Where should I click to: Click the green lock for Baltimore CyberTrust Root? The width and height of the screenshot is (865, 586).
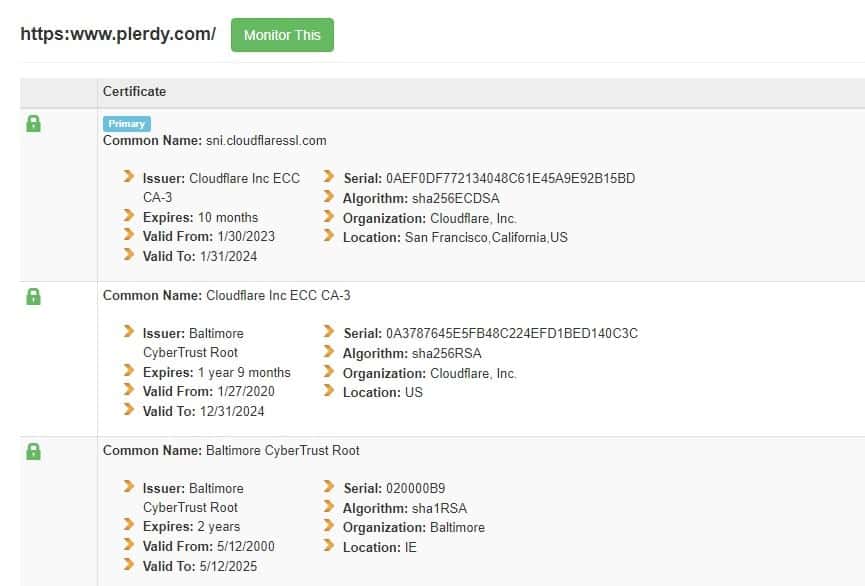pos(33,452)
